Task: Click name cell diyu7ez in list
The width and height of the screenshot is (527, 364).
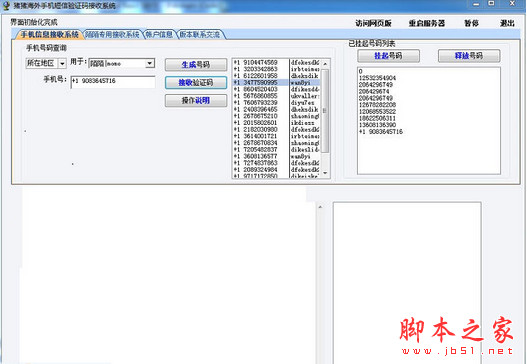Action: click(303, 103)
